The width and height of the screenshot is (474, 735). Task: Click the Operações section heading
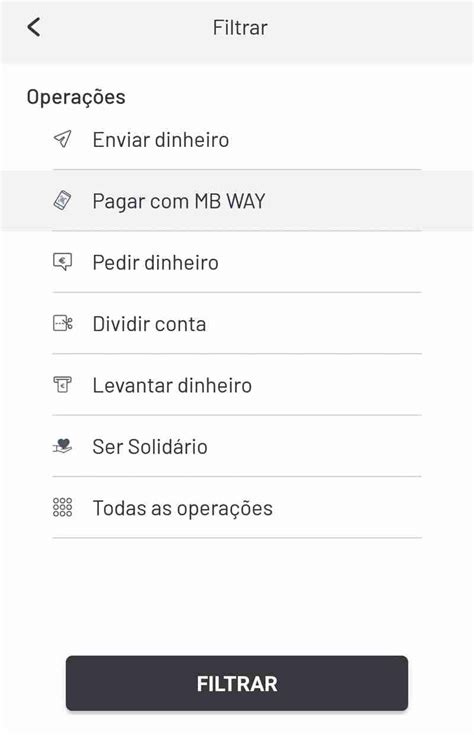[x=76, y=98]
